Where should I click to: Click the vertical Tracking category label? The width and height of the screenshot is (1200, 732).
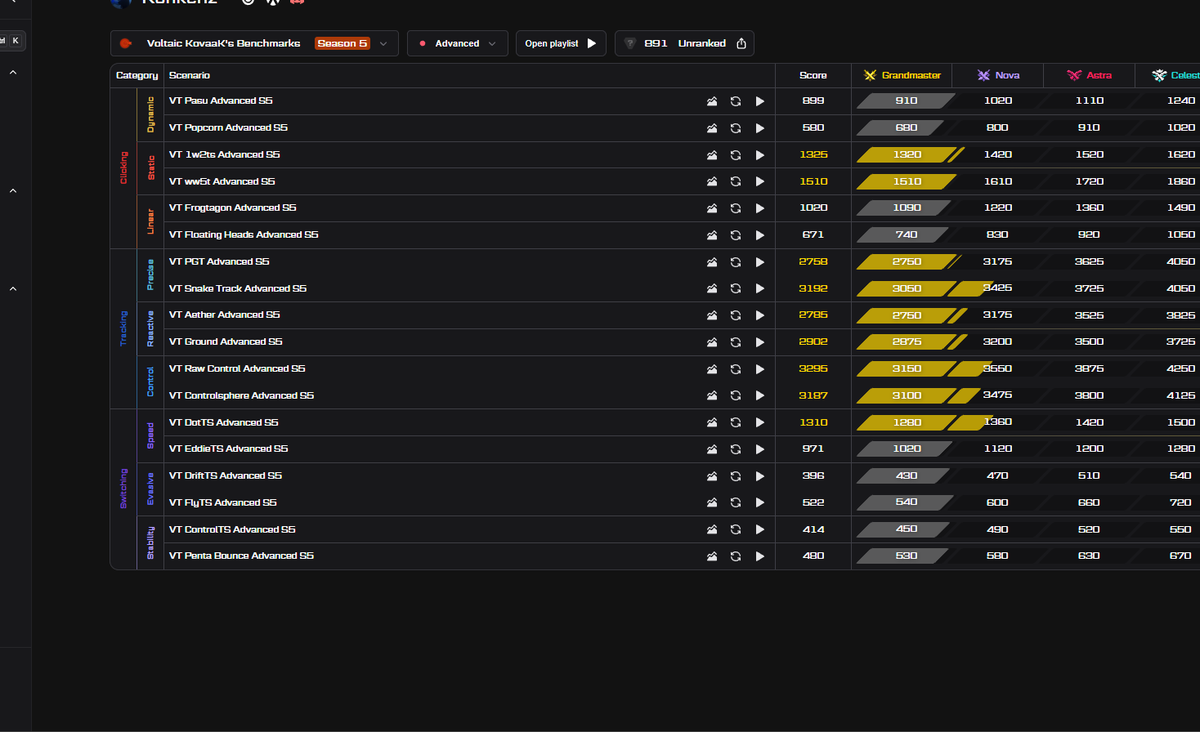pyautogui.click(x=124, y=328)
